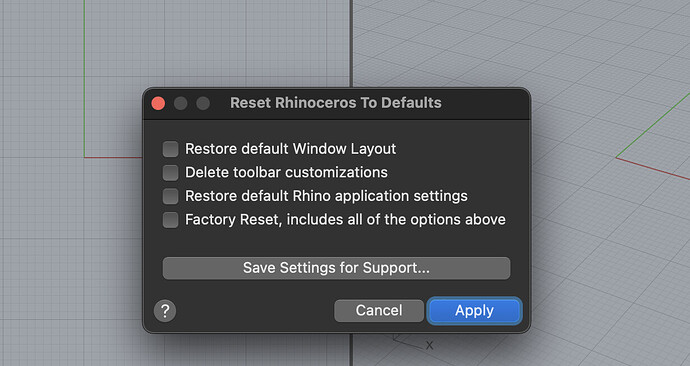Tick Restore default Rhino application settings
The height and width of the screenshot is (366, 690).
(170, 196)
